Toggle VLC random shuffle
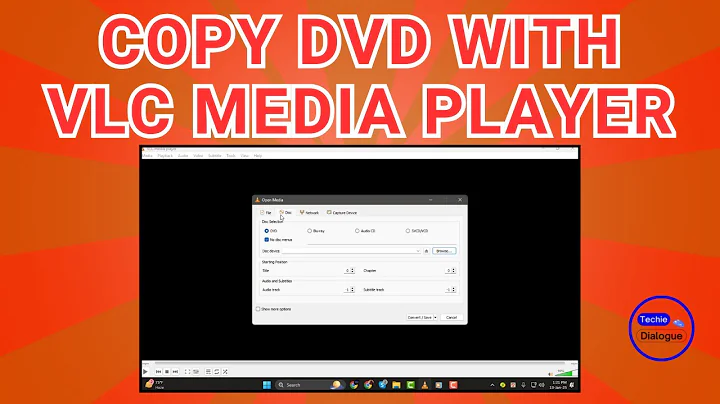The height and width of the screenshot is (404, 720). [x=225, y=371]
